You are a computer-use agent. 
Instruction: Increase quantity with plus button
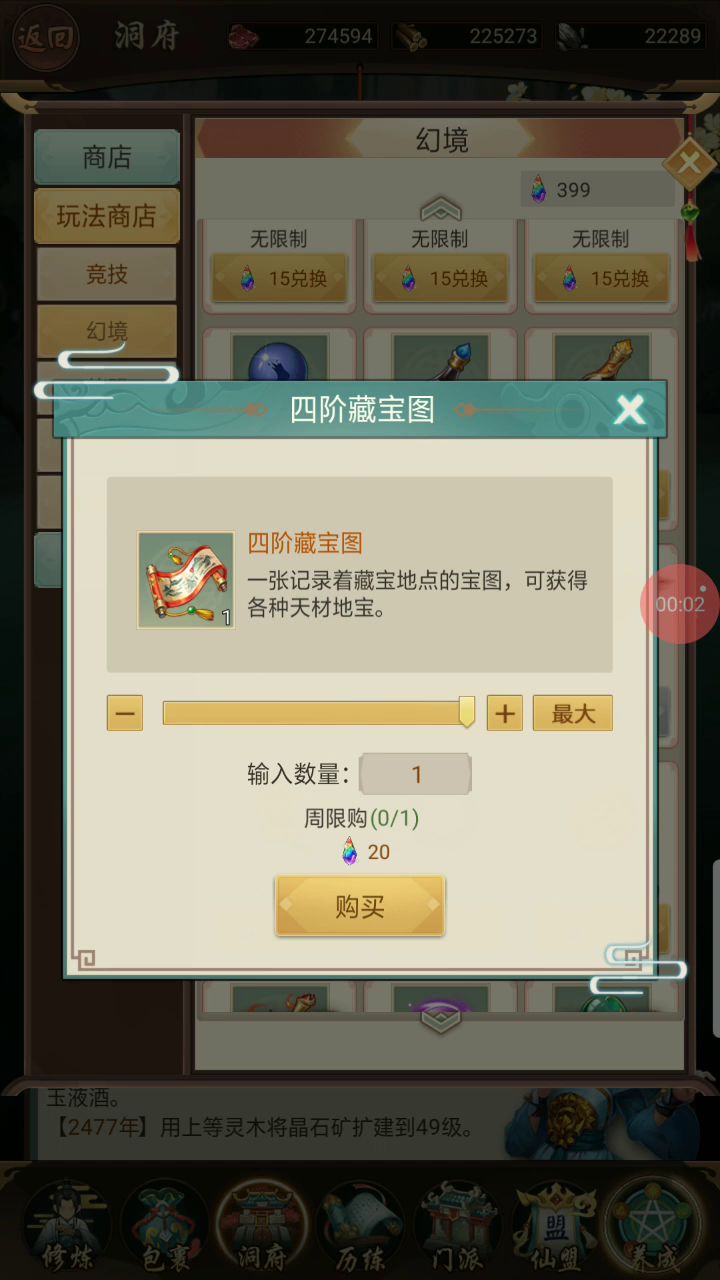[505, 713]
